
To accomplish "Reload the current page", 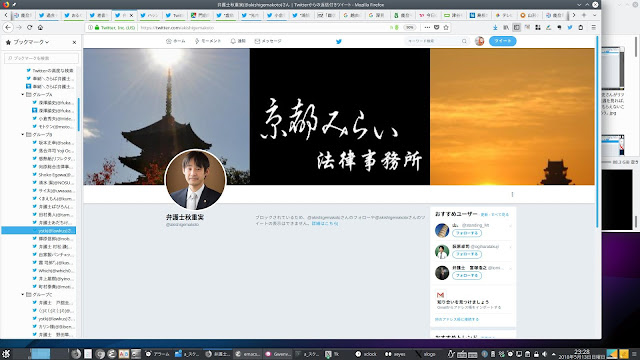I will [29, 27].
